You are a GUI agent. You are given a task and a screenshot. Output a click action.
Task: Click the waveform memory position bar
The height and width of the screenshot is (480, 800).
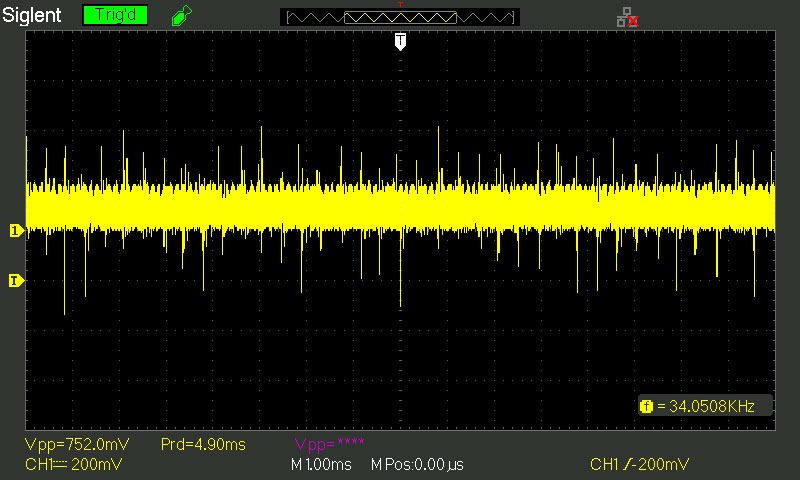point(400,17)
